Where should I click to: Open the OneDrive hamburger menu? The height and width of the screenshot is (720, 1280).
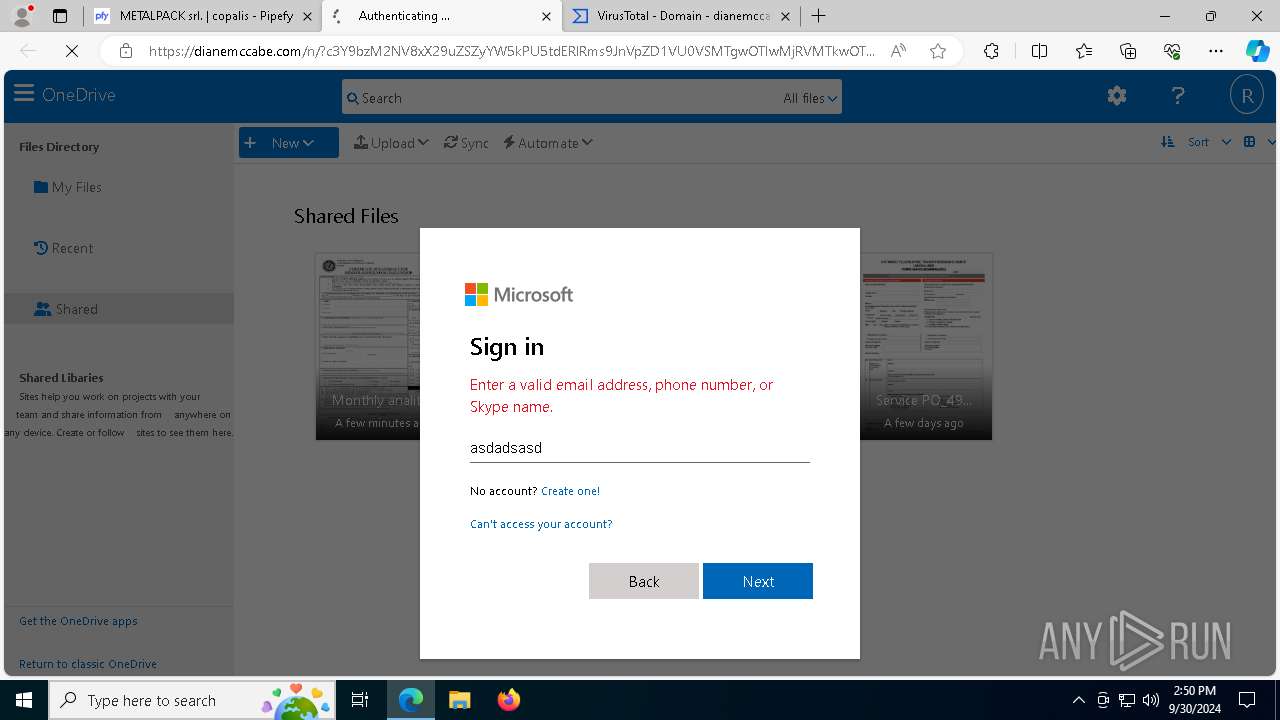[x=24, y=95]
